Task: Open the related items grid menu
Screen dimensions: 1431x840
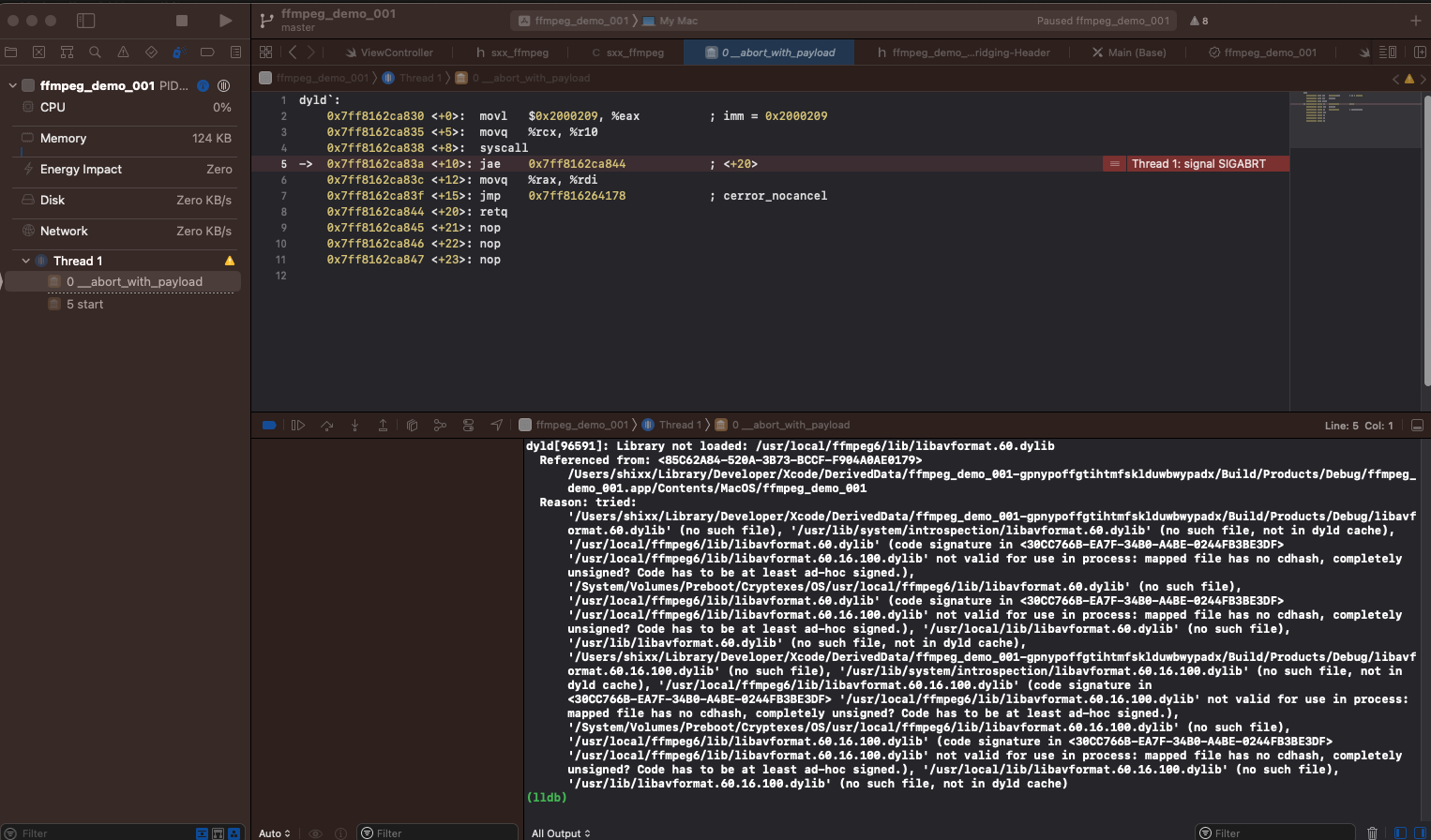Action: pos(266,52)
